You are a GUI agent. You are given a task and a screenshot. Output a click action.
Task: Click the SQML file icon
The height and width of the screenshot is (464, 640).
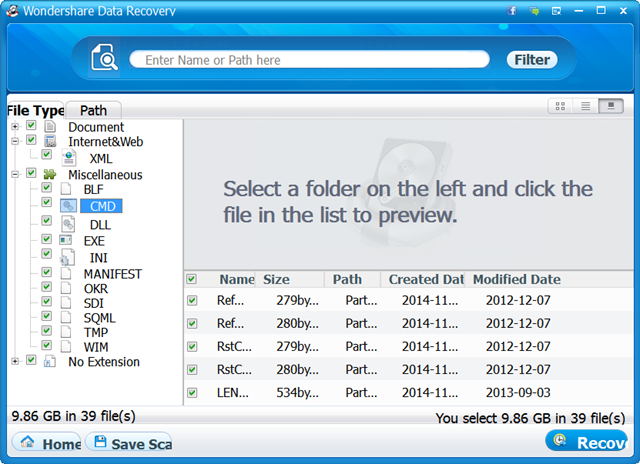coord(66,317)
